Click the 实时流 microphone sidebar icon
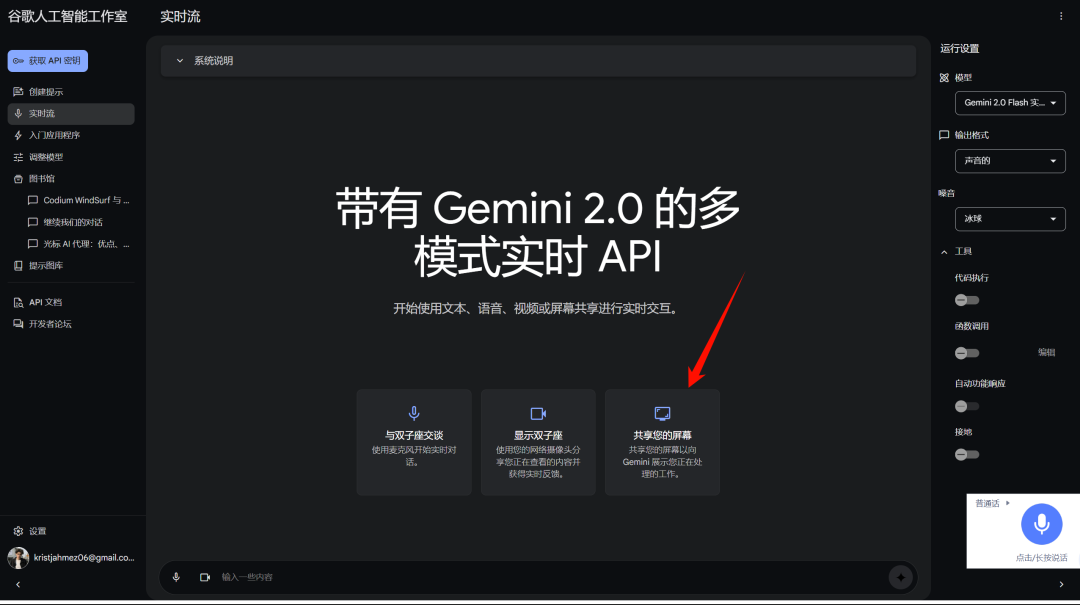This screenshot has width=1080, height=605. coord(19,114)
